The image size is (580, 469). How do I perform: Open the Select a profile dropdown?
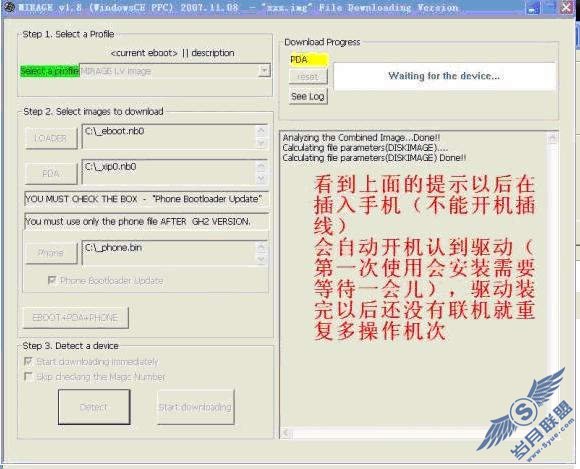coord(264,70)
